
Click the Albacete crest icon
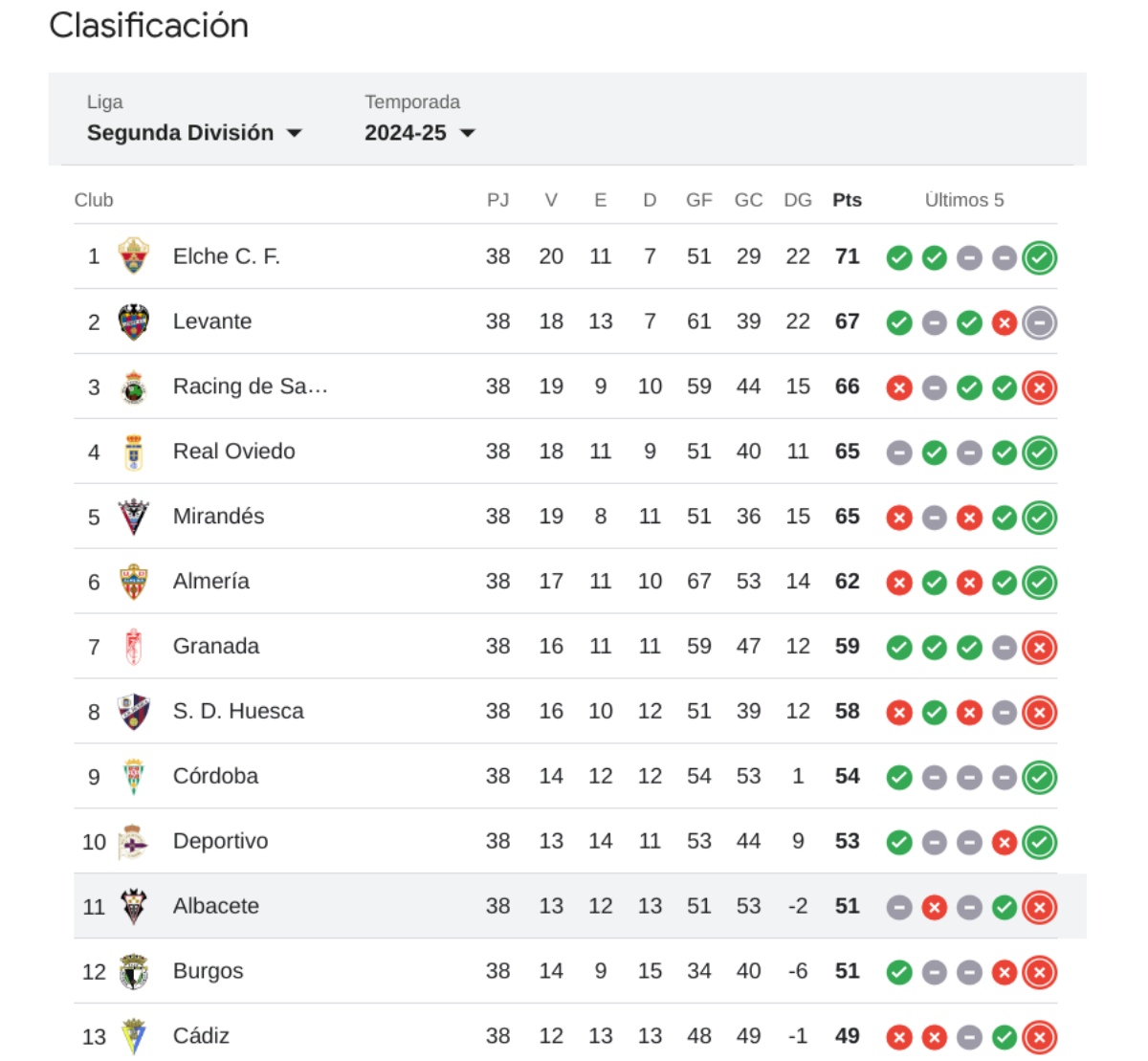pyautogui.click(x=134, y=906)
